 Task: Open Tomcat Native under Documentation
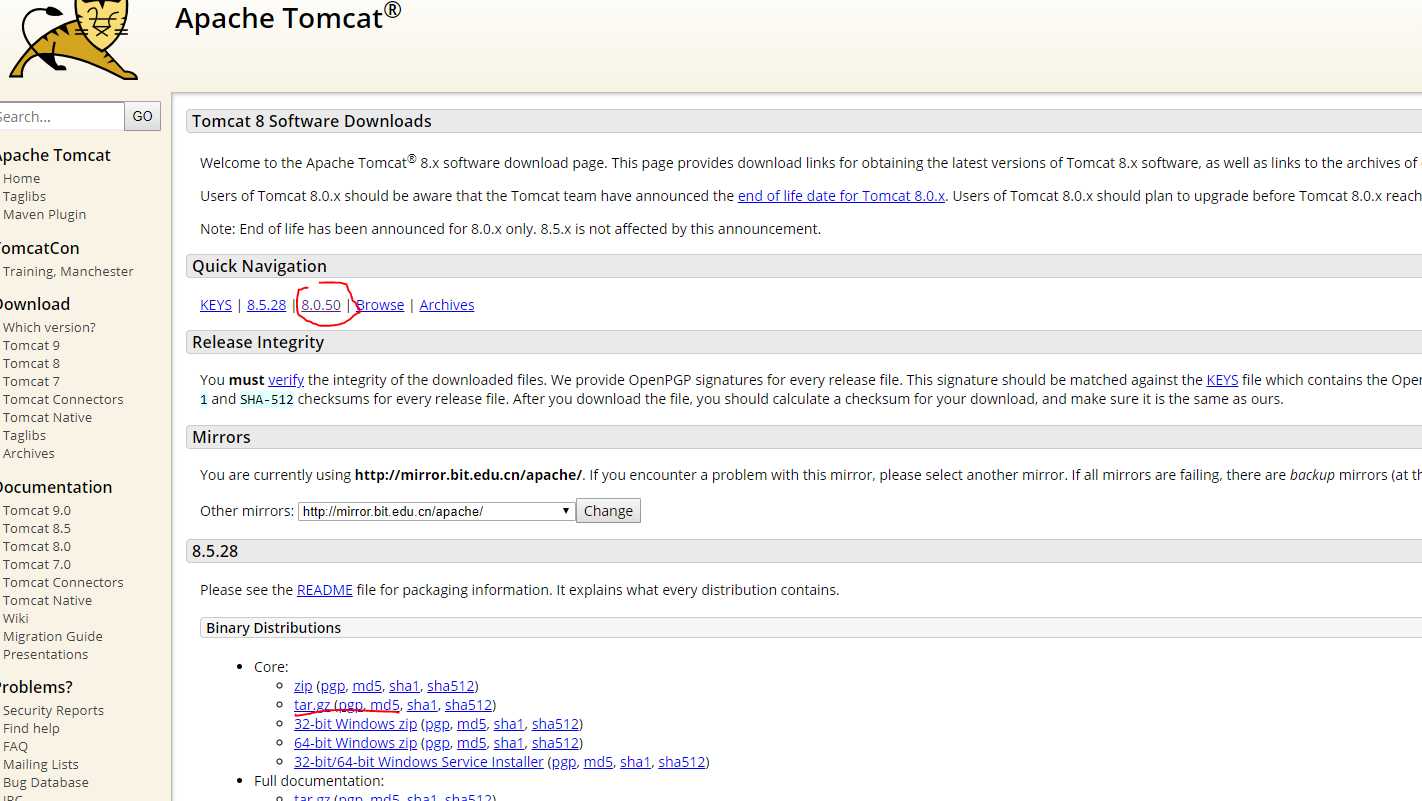[47, 600]
